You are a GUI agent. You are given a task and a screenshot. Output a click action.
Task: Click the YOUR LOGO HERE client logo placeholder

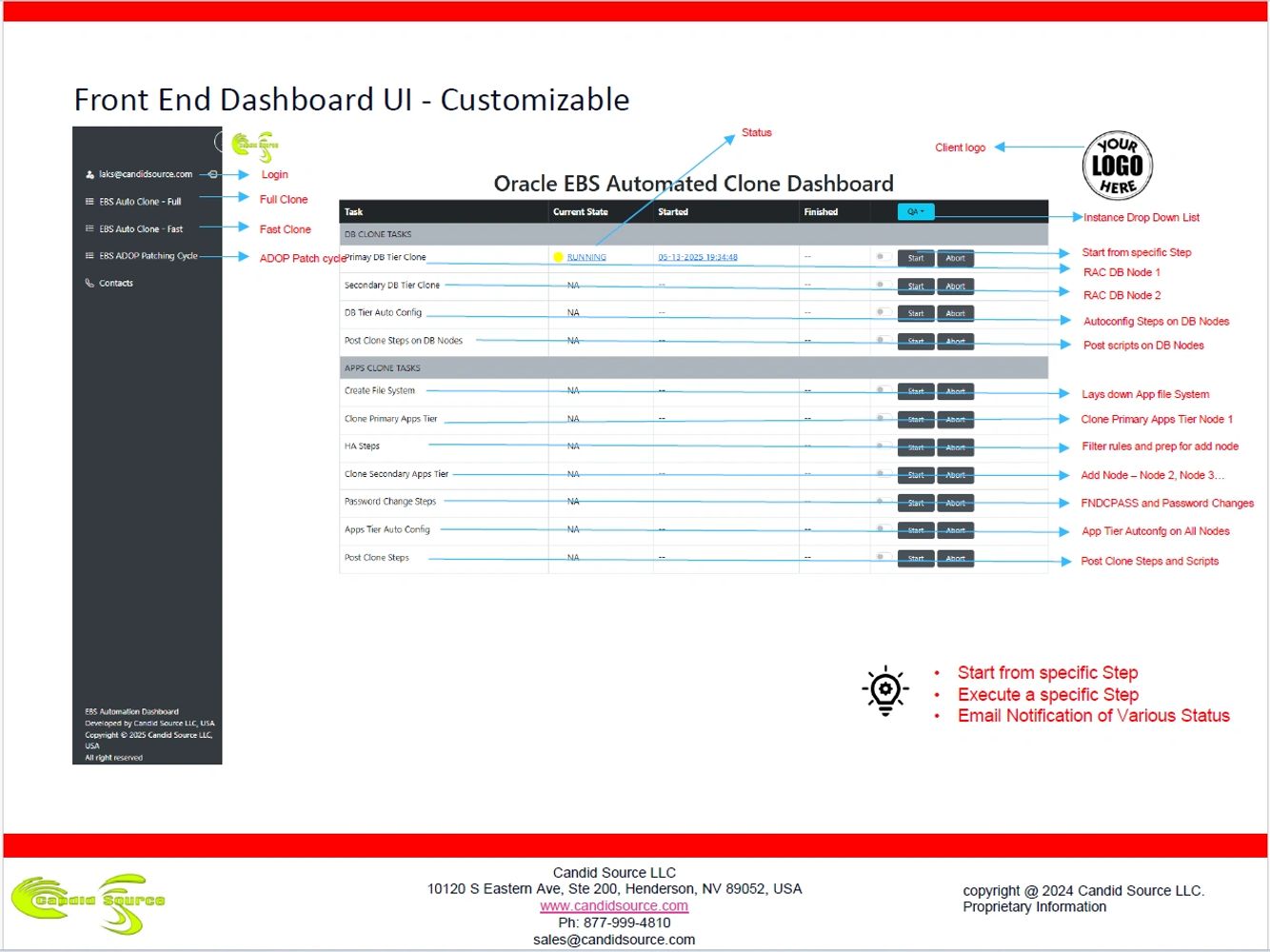[1117, 164]
